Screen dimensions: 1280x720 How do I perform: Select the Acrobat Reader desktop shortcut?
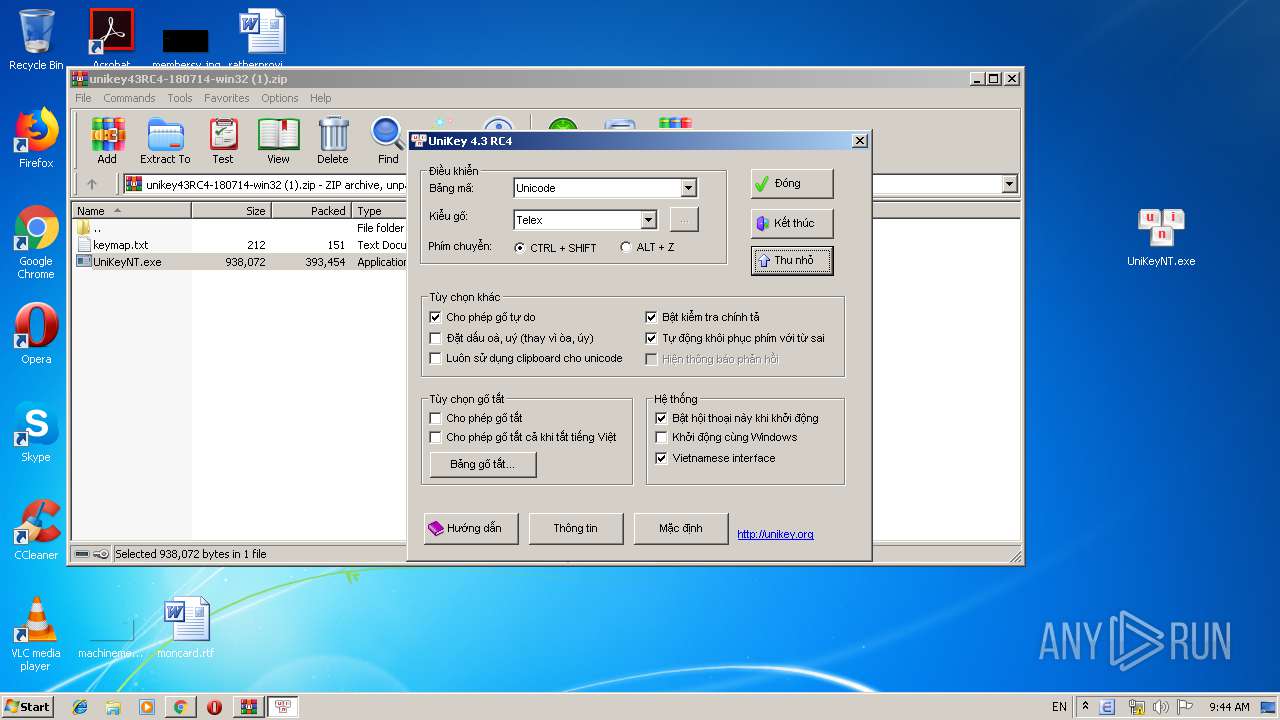click(111, 40)
